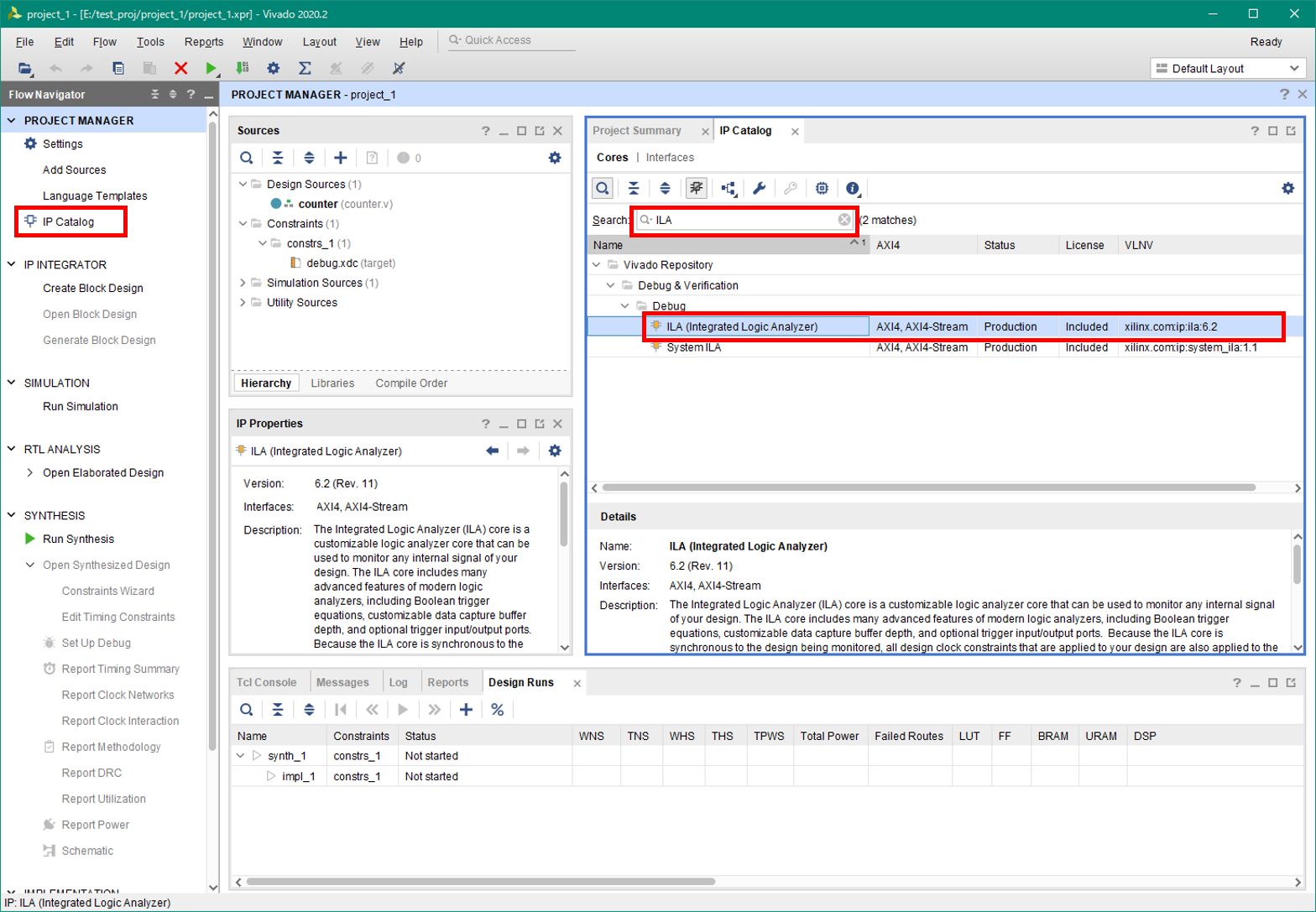The width and height of the screenshot is (1316, 912).
Task: Click the Program Device green download icon
Action: (243, 68)
